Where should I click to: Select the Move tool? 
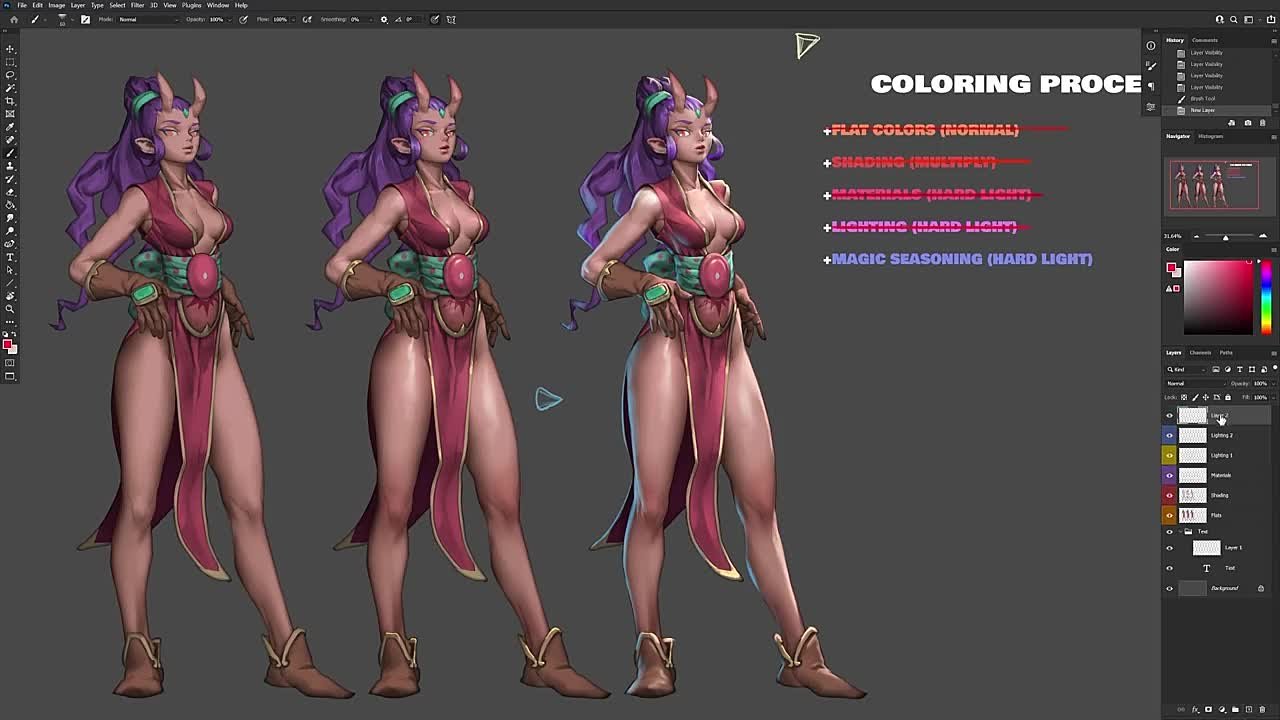point(10,49)
